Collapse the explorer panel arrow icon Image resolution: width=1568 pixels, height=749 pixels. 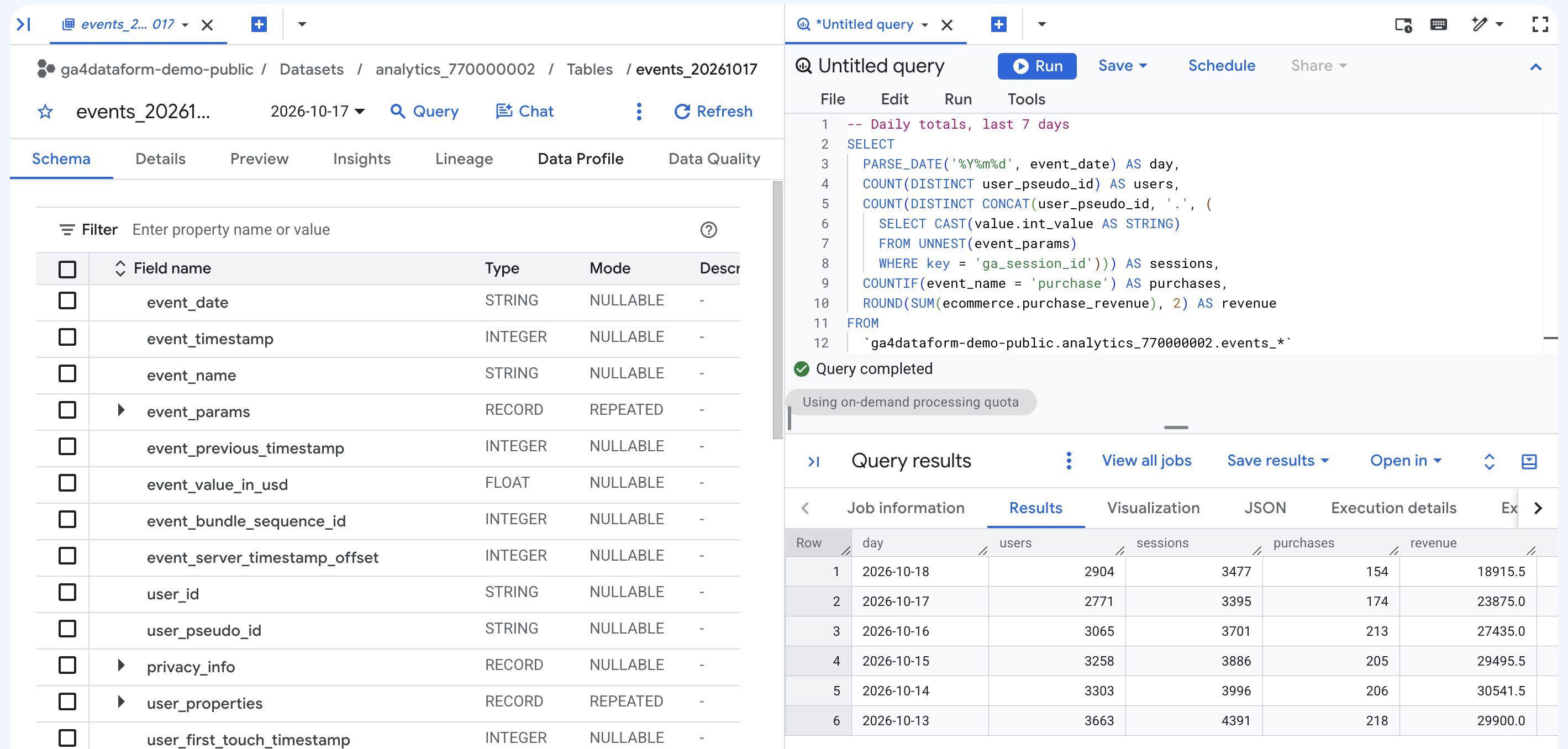pyautogui.click(x=23, y=24)
